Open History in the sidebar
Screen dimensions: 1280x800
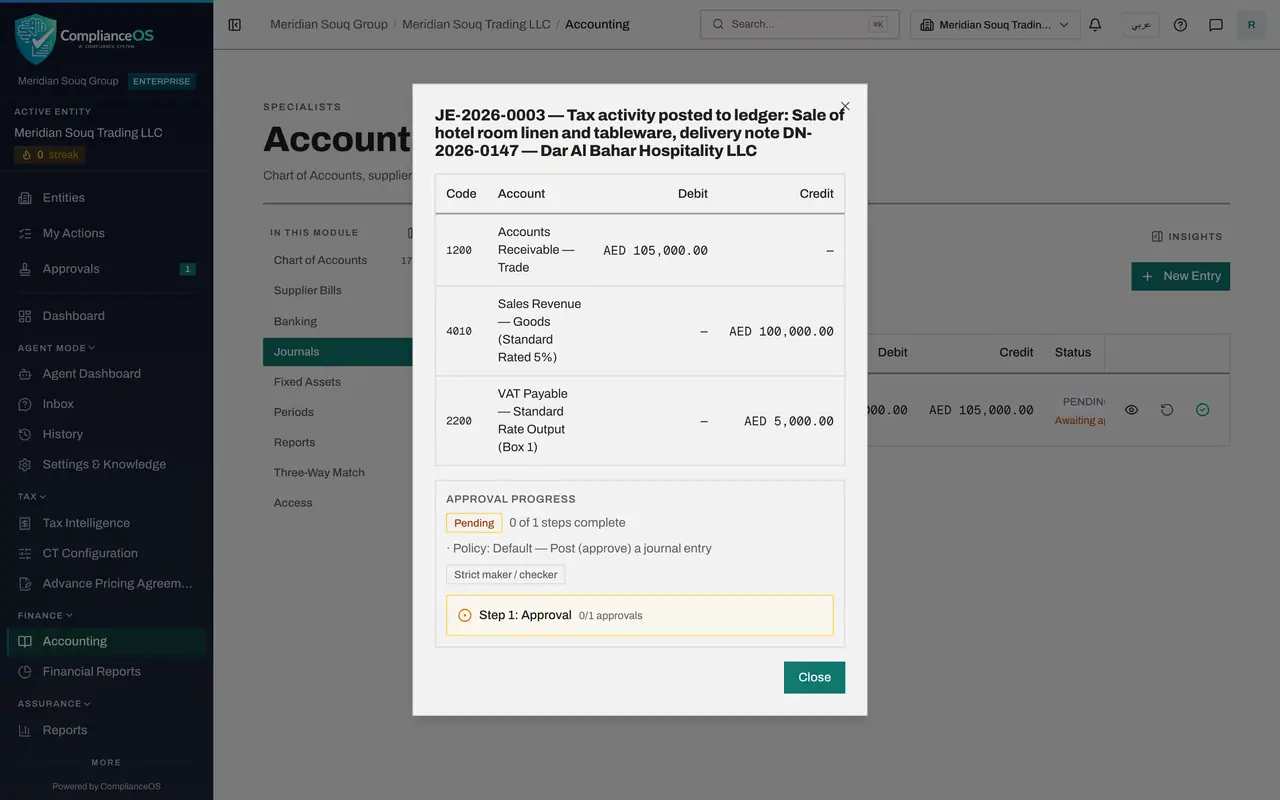pos(106,434)
